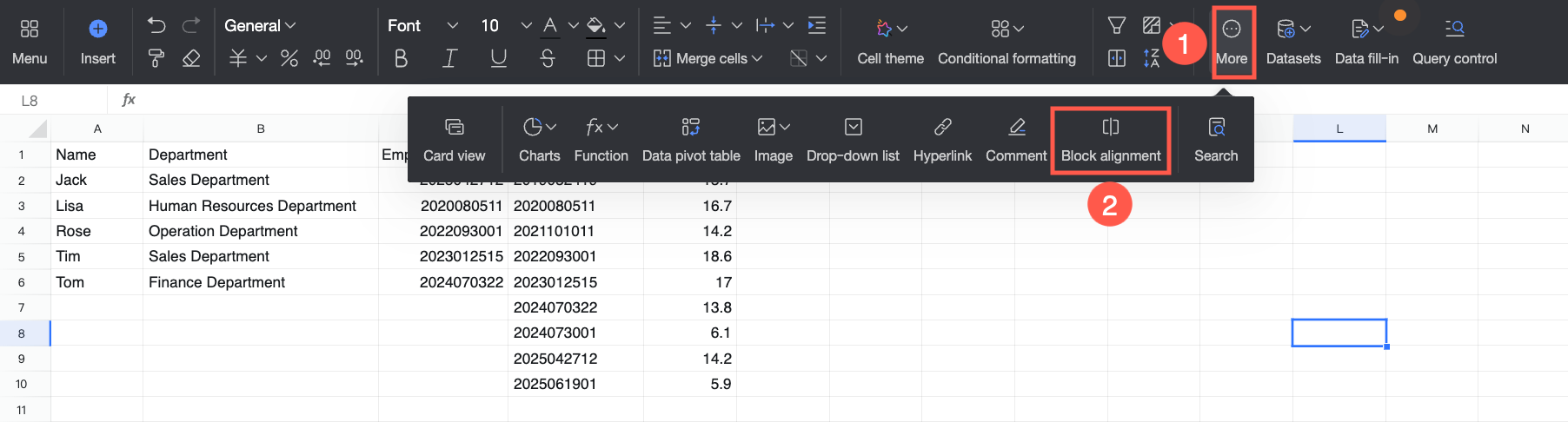This screenshot has height=422, width=1568.
Task: Click the eraser clear icon
Action: click(191, 58)
